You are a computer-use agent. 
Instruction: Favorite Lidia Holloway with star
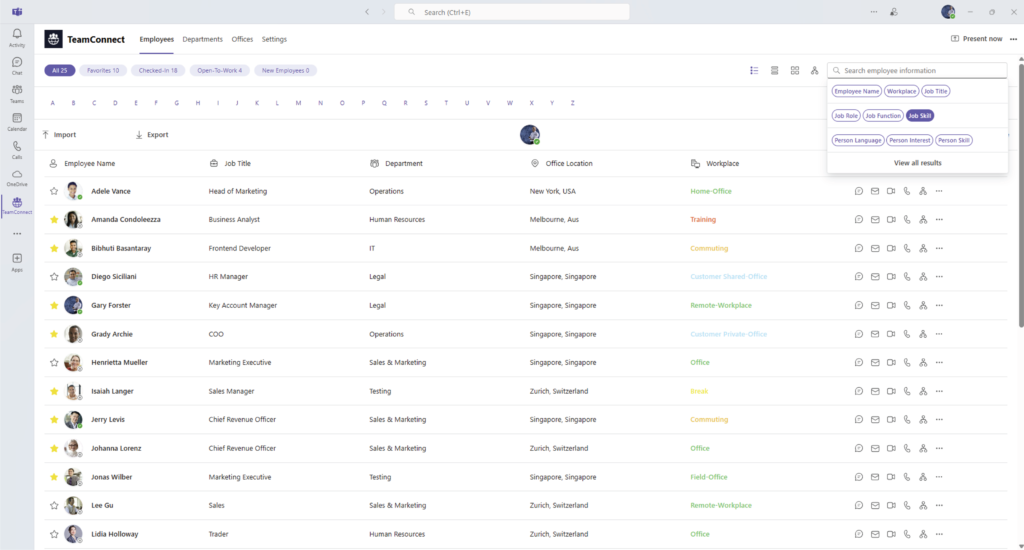coord(54,534)
